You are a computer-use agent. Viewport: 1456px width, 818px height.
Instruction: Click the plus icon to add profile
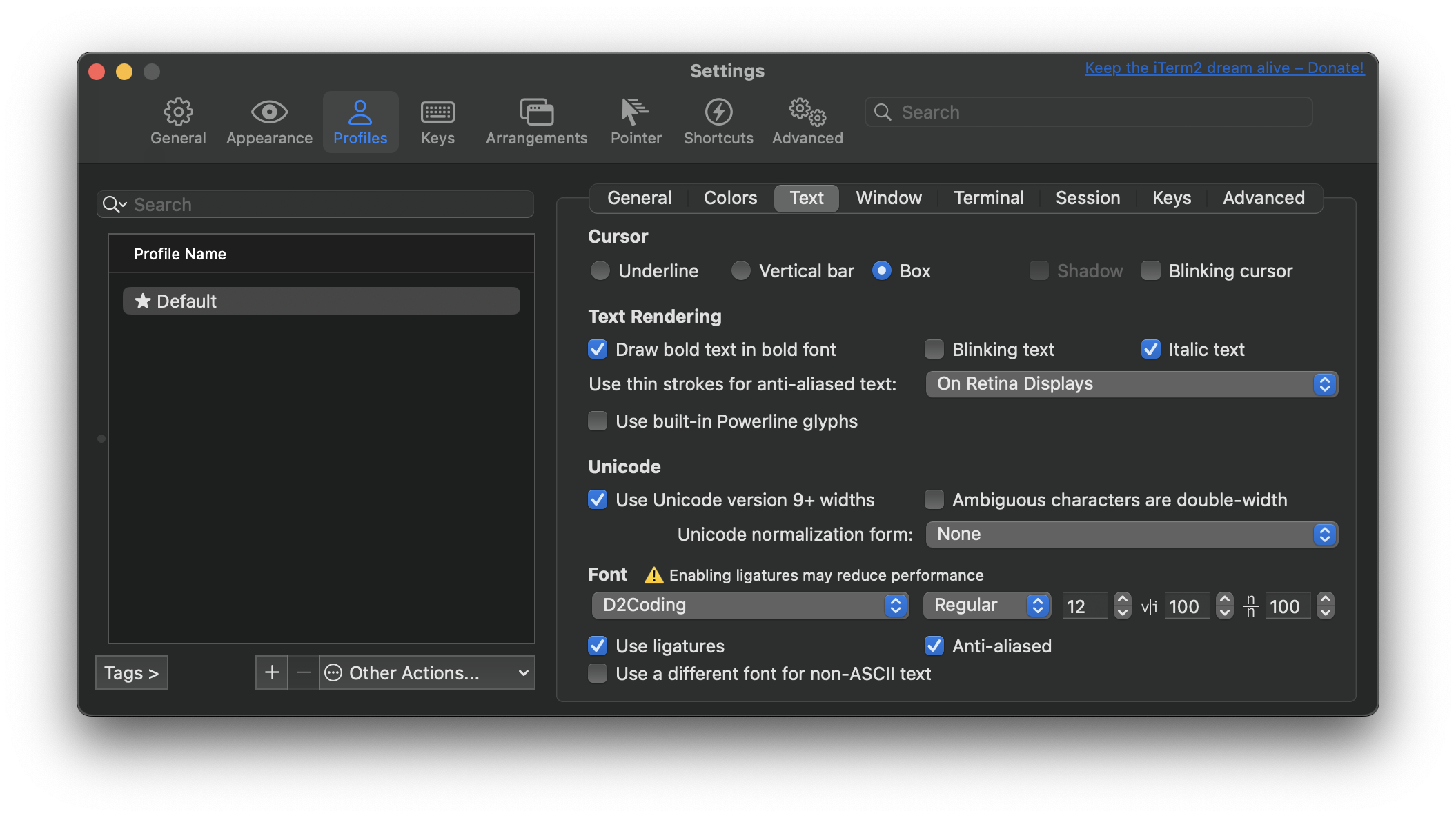pyautogui.click(x=272, y=672)
